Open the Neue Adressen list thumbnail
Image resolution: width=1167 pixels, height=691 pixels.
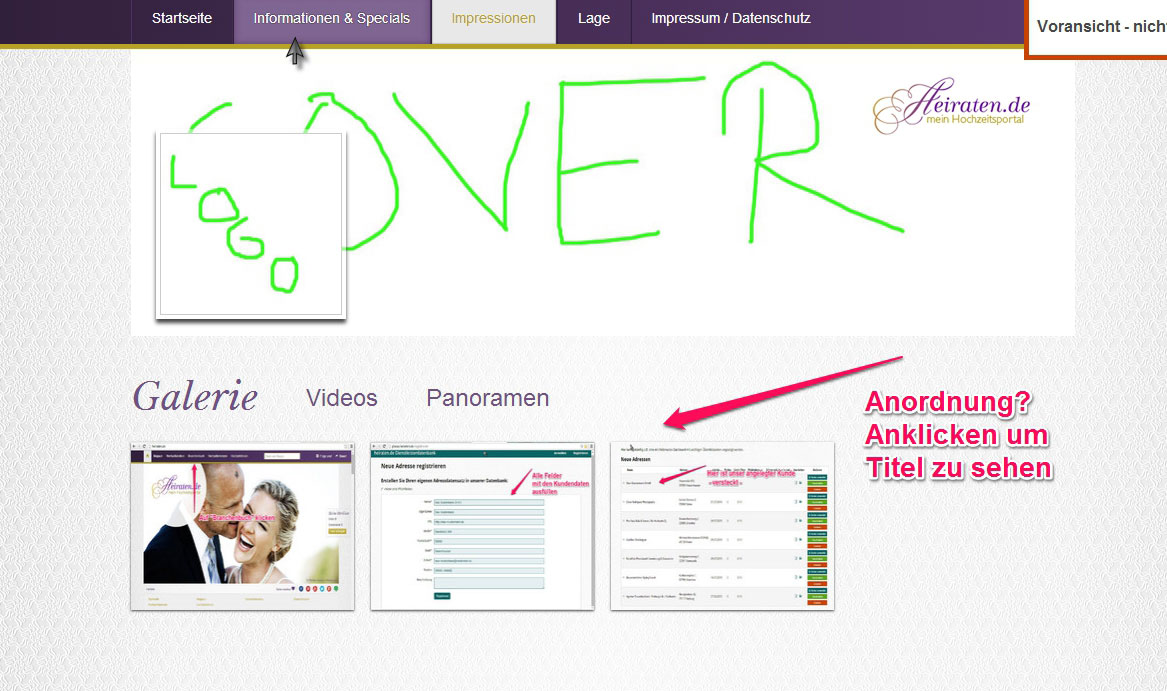tap(721, 525)
